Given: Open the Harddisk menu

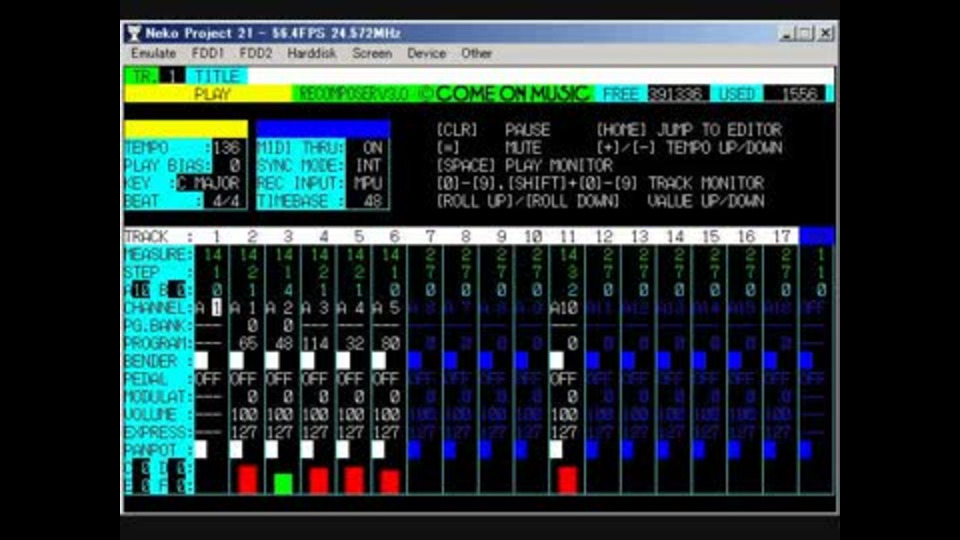Looking at the screenshot, I should 312,53.
